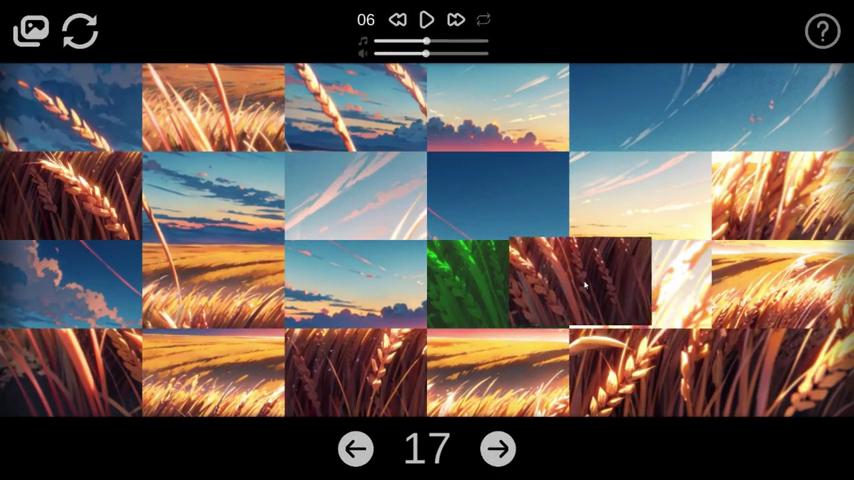The width and height of the screenshot is (854, 480).
Task: Click the track number 06 label
Action: pos(366,20)
